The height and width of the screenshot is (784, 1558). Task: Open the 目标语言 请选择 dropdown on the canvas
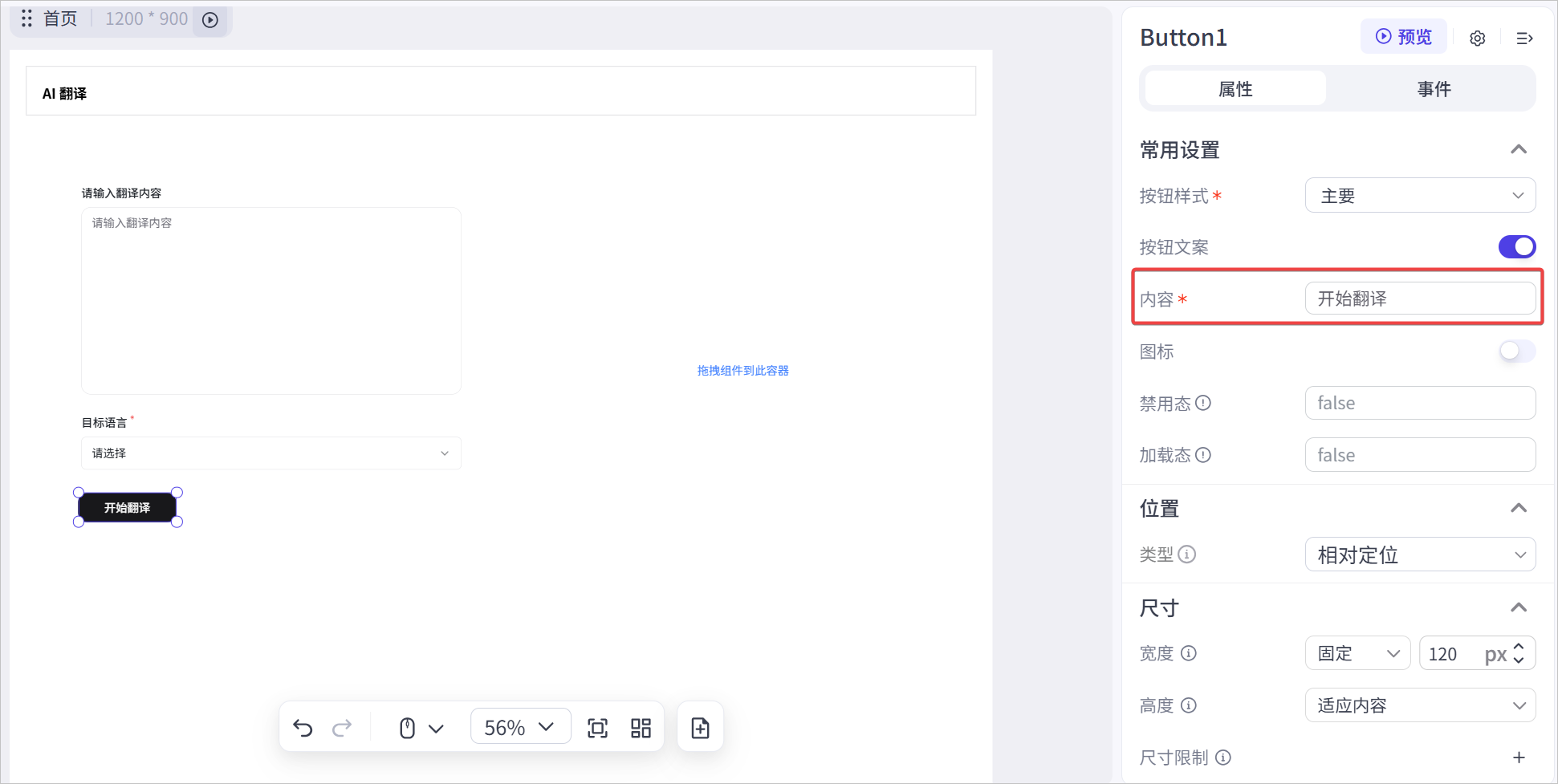point(271,453)
